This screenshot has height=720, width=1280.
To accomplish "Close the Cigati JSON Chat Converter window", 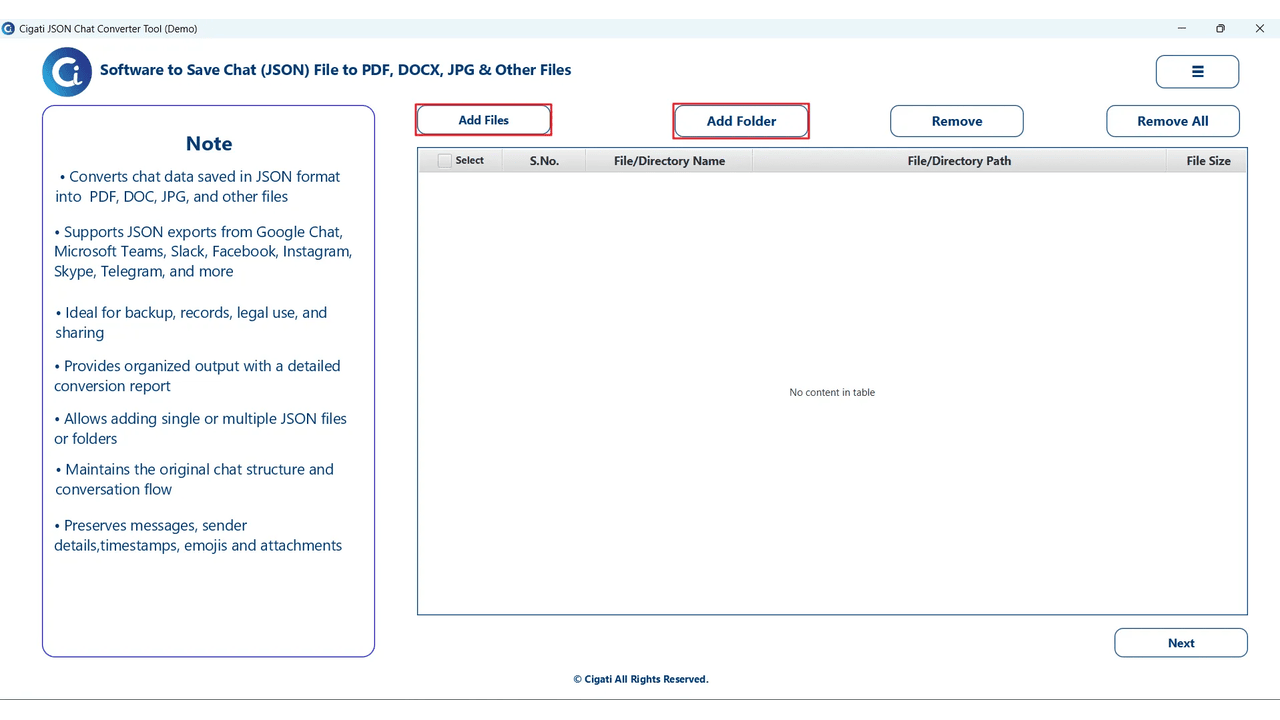I will coord(1260,29).
